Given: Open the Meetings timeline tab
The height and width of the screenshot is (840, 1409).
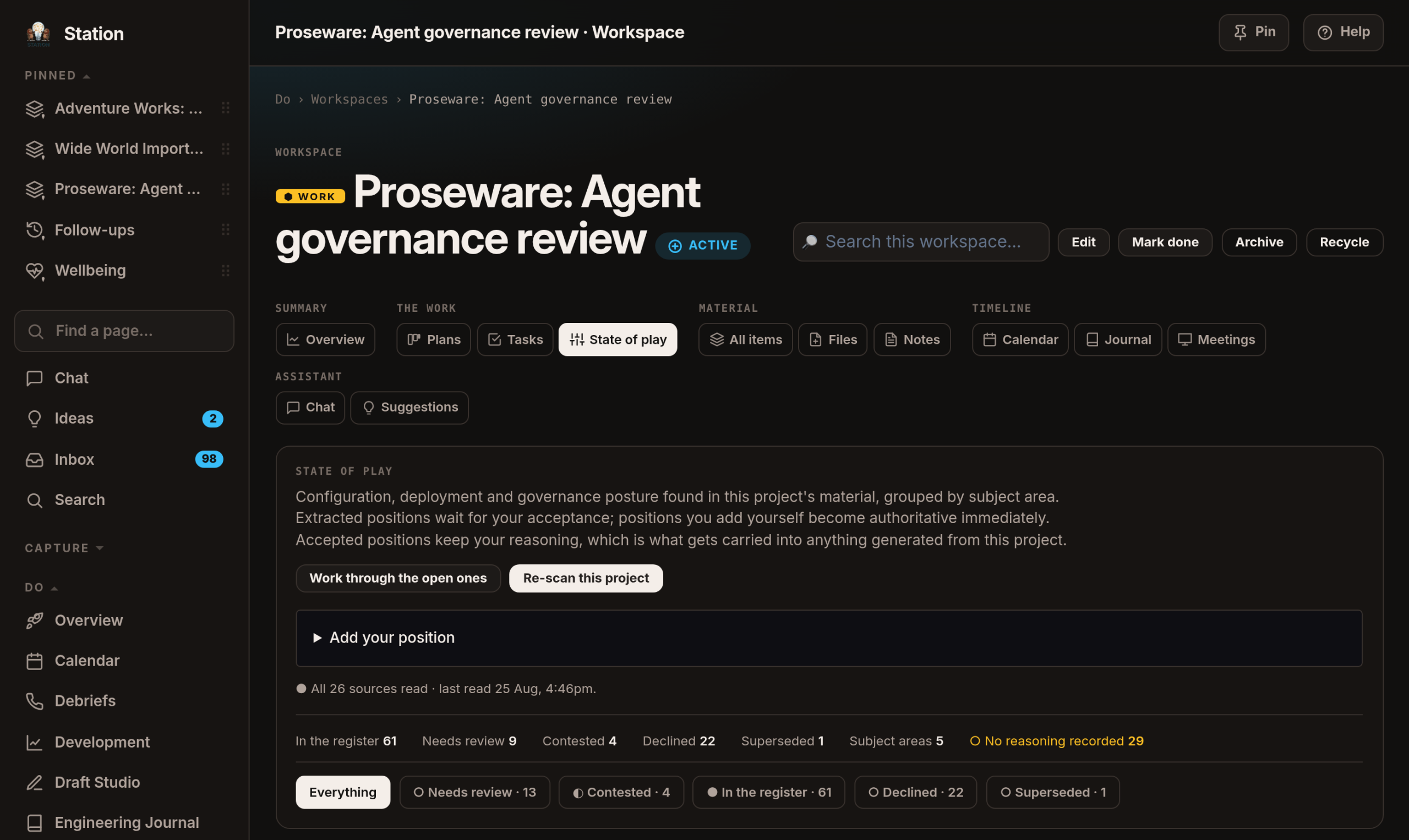Looking at the screenshot, I should 1215,339.
